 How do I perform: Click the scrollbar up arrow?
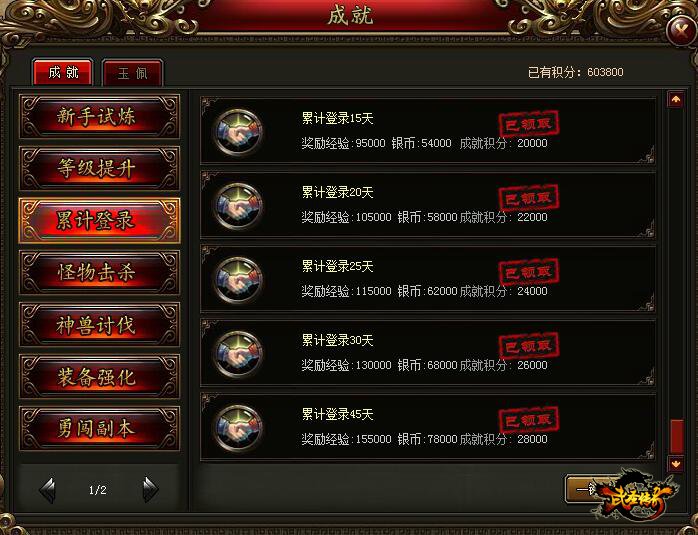[x=676, y=99]
